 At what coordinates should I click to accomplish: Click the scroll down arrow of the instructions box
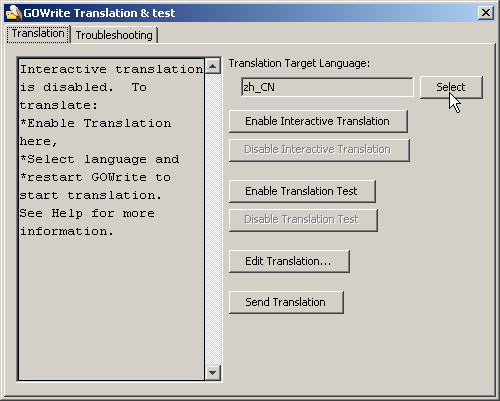pos(213,372)
